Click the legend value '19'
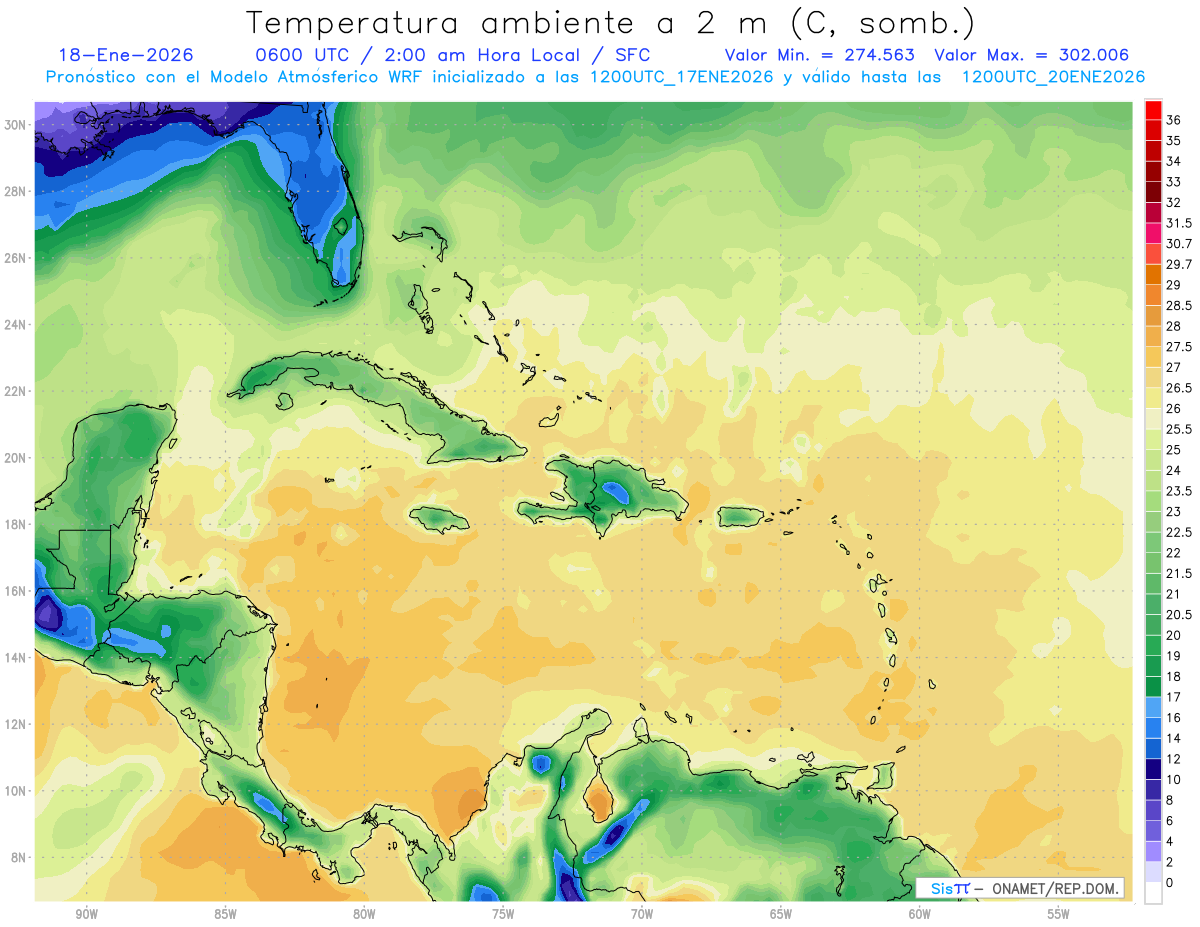The image size is (1200, 927). point(1174,656)
